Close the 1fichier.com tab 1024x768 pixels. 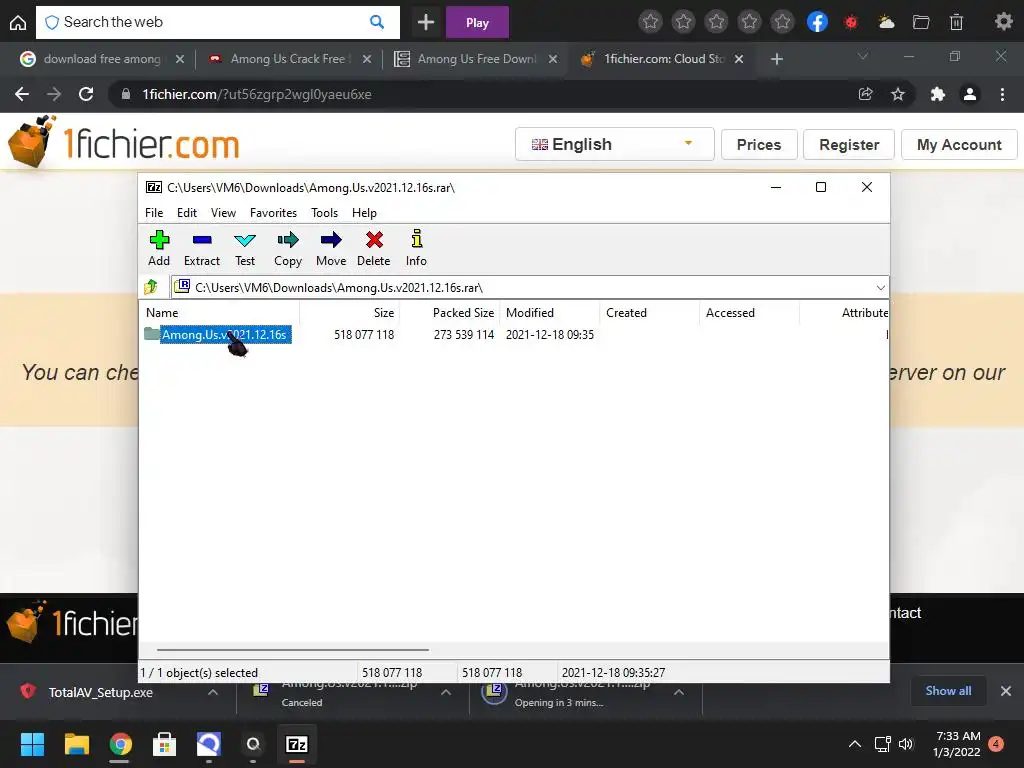pyautogui.click(x=739, y=59)
